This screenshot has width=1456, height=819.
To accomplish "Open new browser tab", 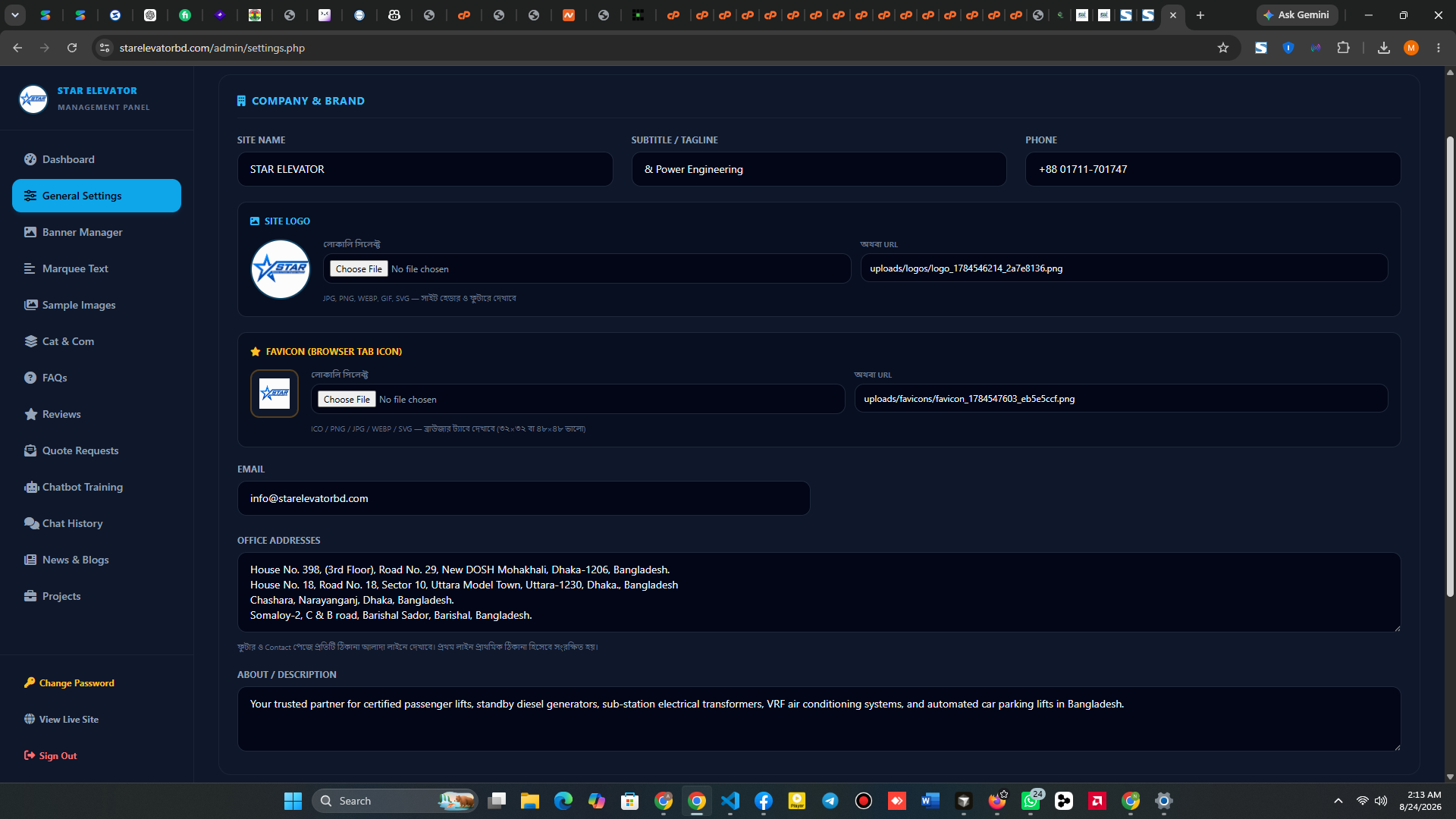I will pyautogui.click(x=1200, y=15).
